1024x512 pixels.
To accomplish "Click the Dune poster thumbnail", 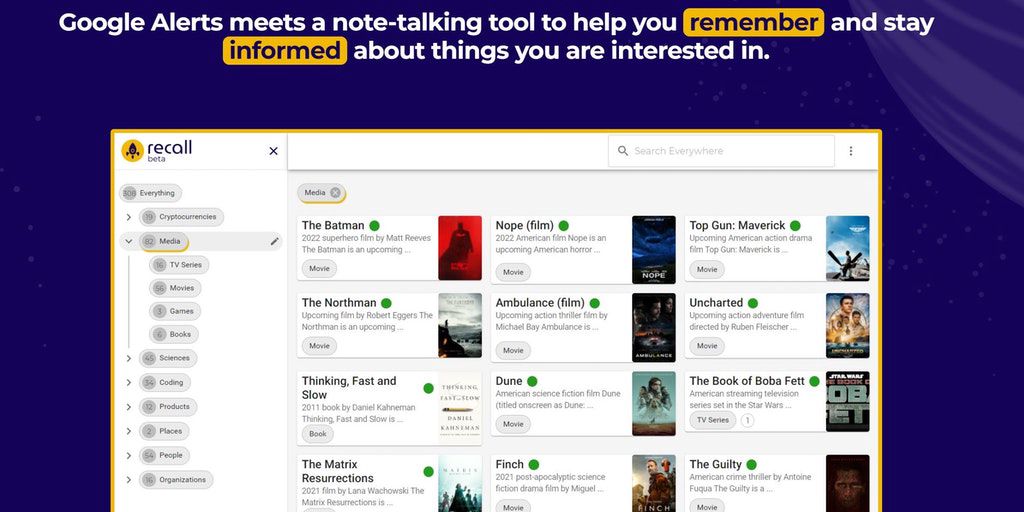I will point(654,404).
